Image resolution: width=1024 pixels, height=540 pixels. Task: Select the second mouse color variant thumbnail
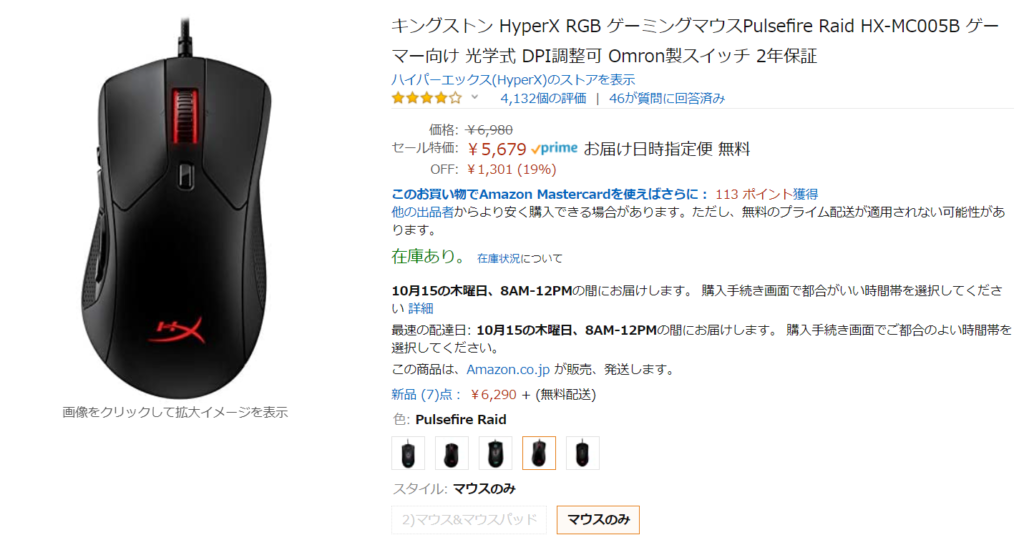(x=452, y=453)
